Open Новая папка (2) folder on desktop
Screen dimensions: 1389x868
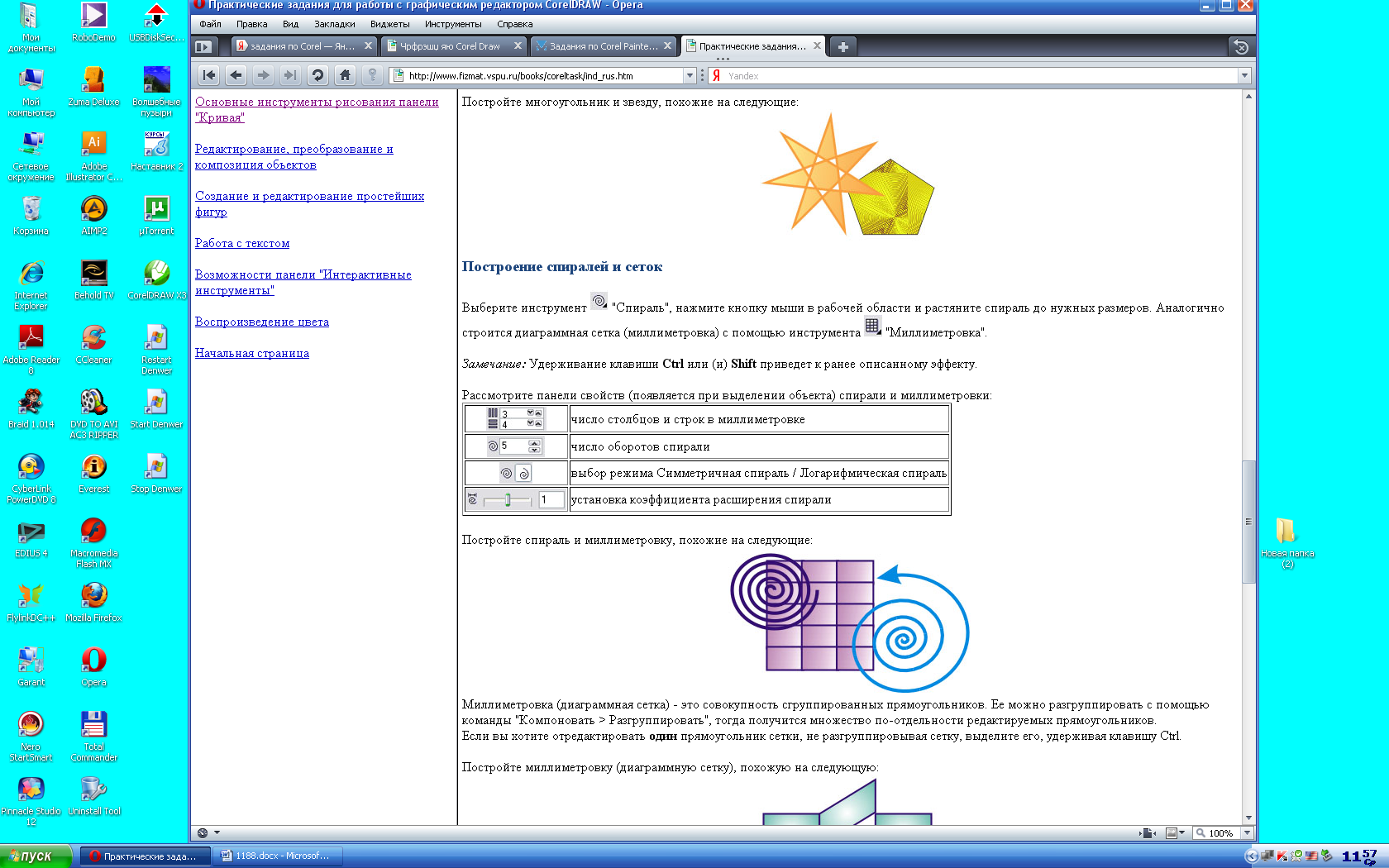click(x=1287, y=542)
